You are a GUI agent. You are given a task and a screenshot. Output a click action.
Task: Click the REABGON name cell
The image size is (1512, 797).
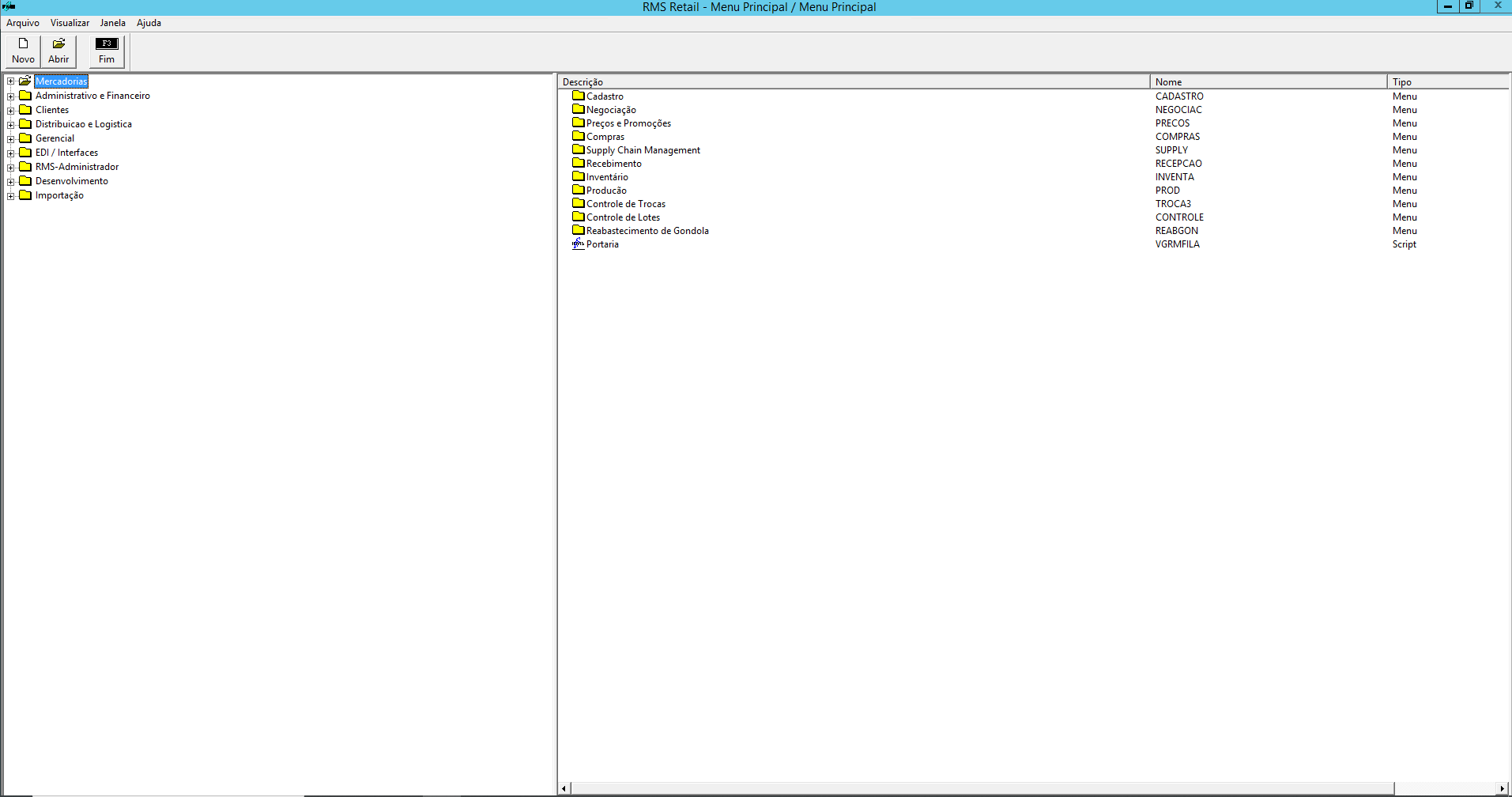tap(1177, 231)
